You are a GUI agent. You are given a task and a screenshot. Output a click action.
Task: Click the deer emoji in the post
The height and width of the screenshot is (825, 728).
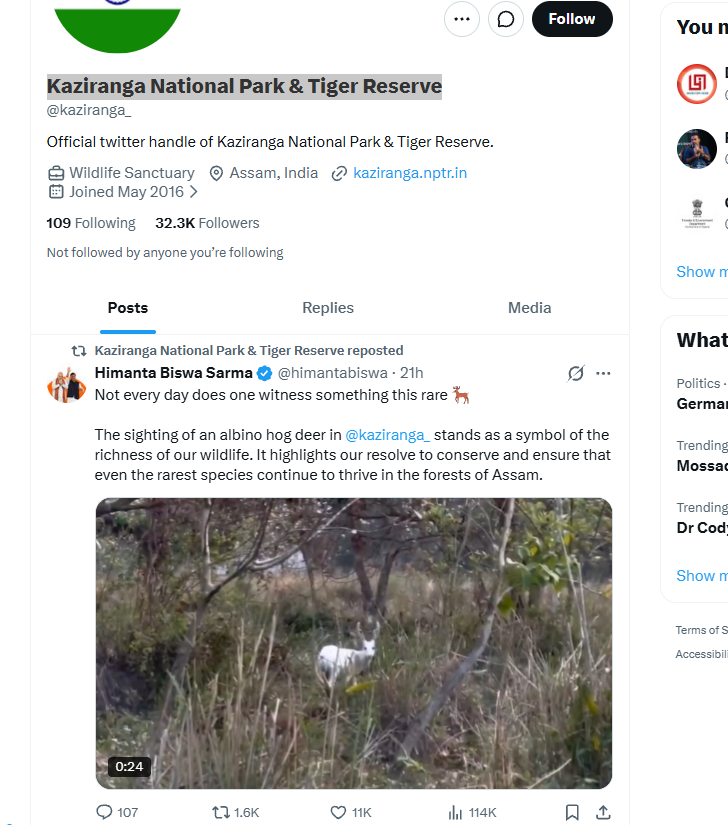[461, 395]
